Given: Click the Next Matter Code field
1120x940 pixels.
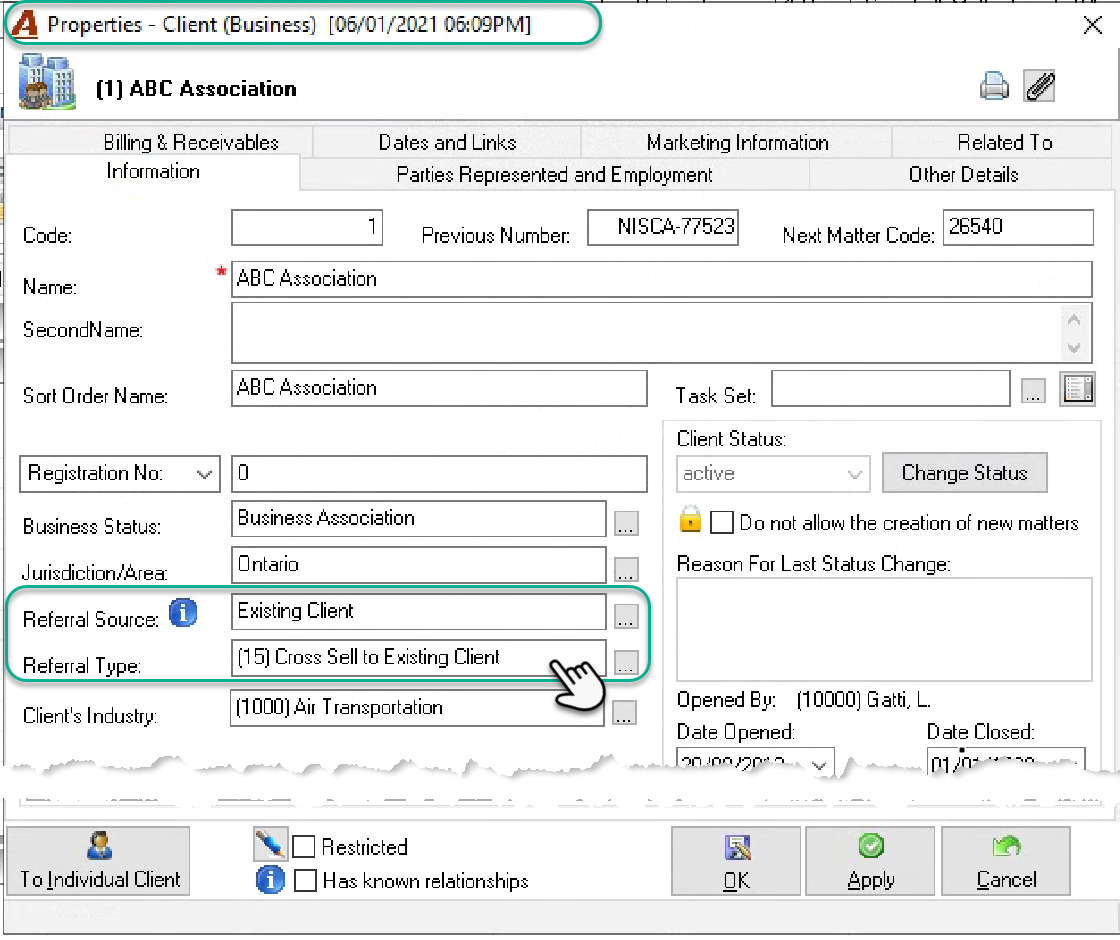Looking at the screenshot, I should tap(1018, 227).
